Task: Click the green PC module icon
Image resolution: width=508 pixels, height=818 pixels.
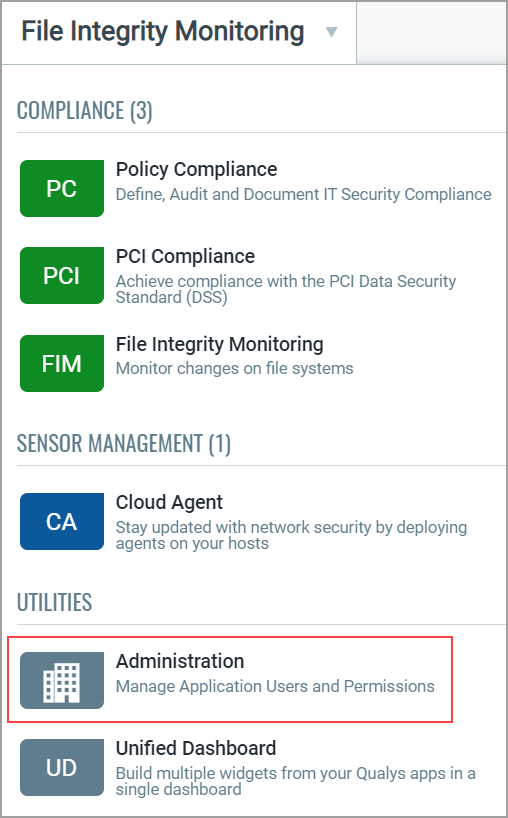Action: click(62, 188)
